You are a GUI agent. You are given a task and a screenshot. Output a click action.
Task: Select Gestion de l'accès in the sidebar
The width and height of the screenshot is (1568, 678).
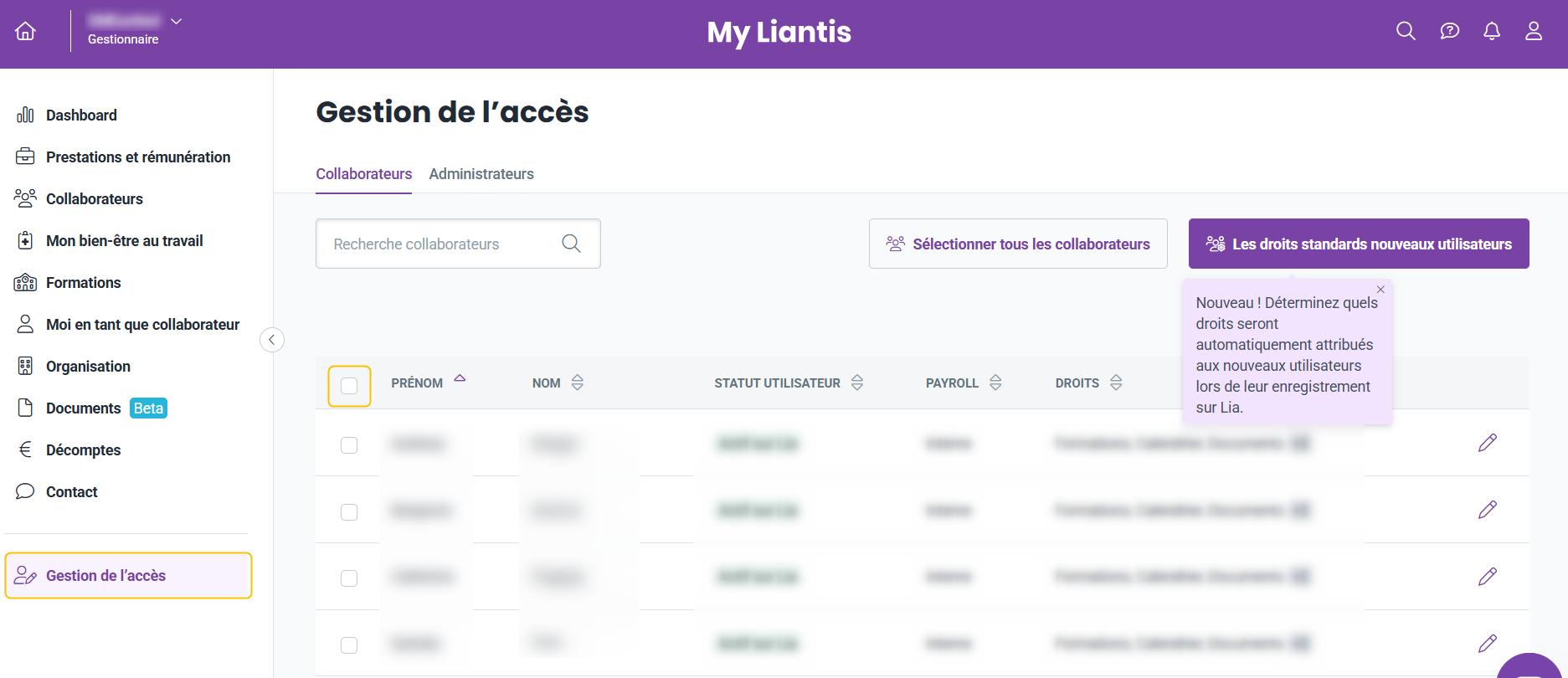point(129,575)
